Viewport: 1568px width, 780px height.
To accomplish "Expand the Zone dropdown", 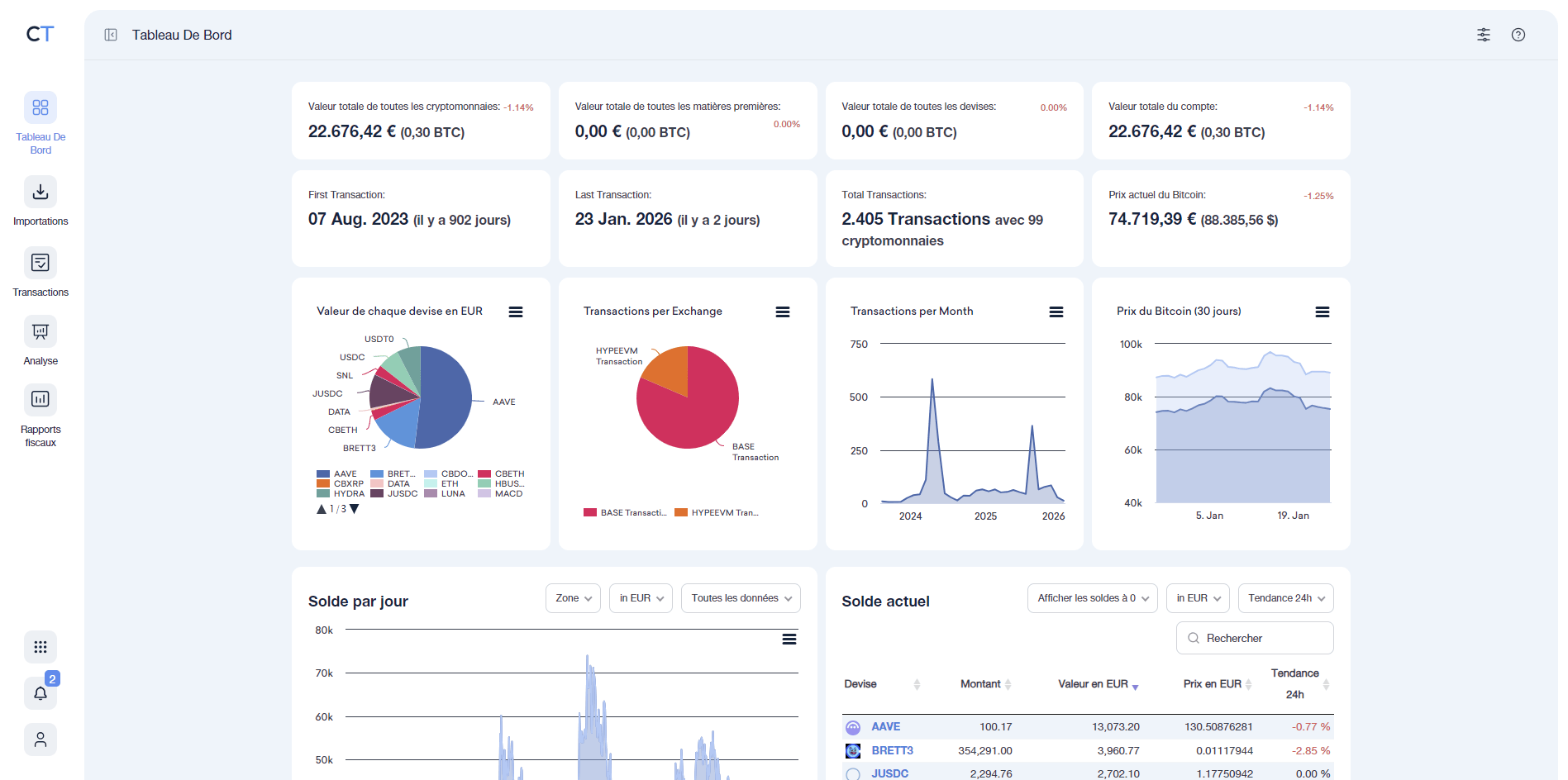I will tap(573, 598).
